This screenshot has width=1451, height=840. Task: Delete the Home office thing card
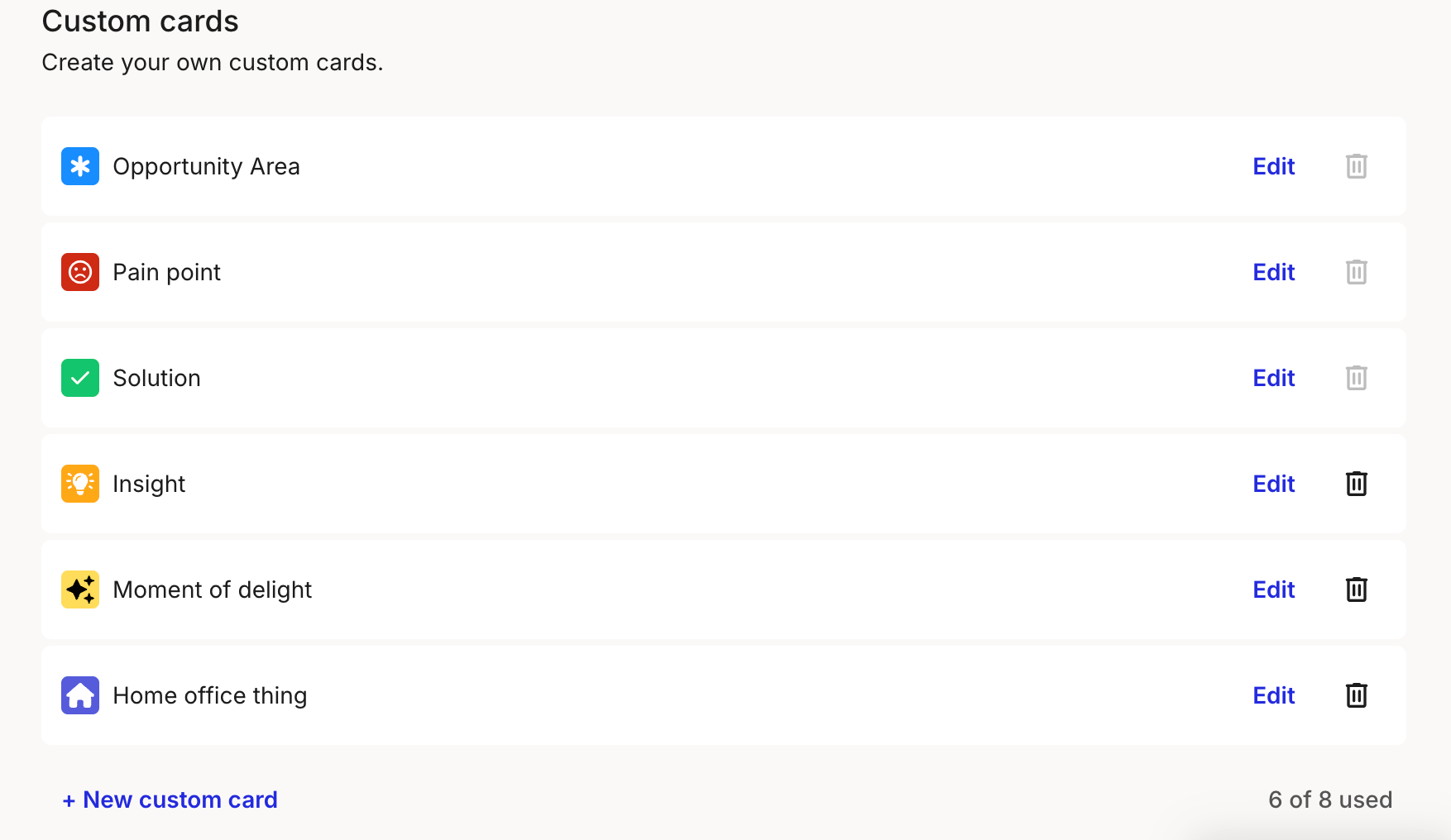[x=1357, y=695]
